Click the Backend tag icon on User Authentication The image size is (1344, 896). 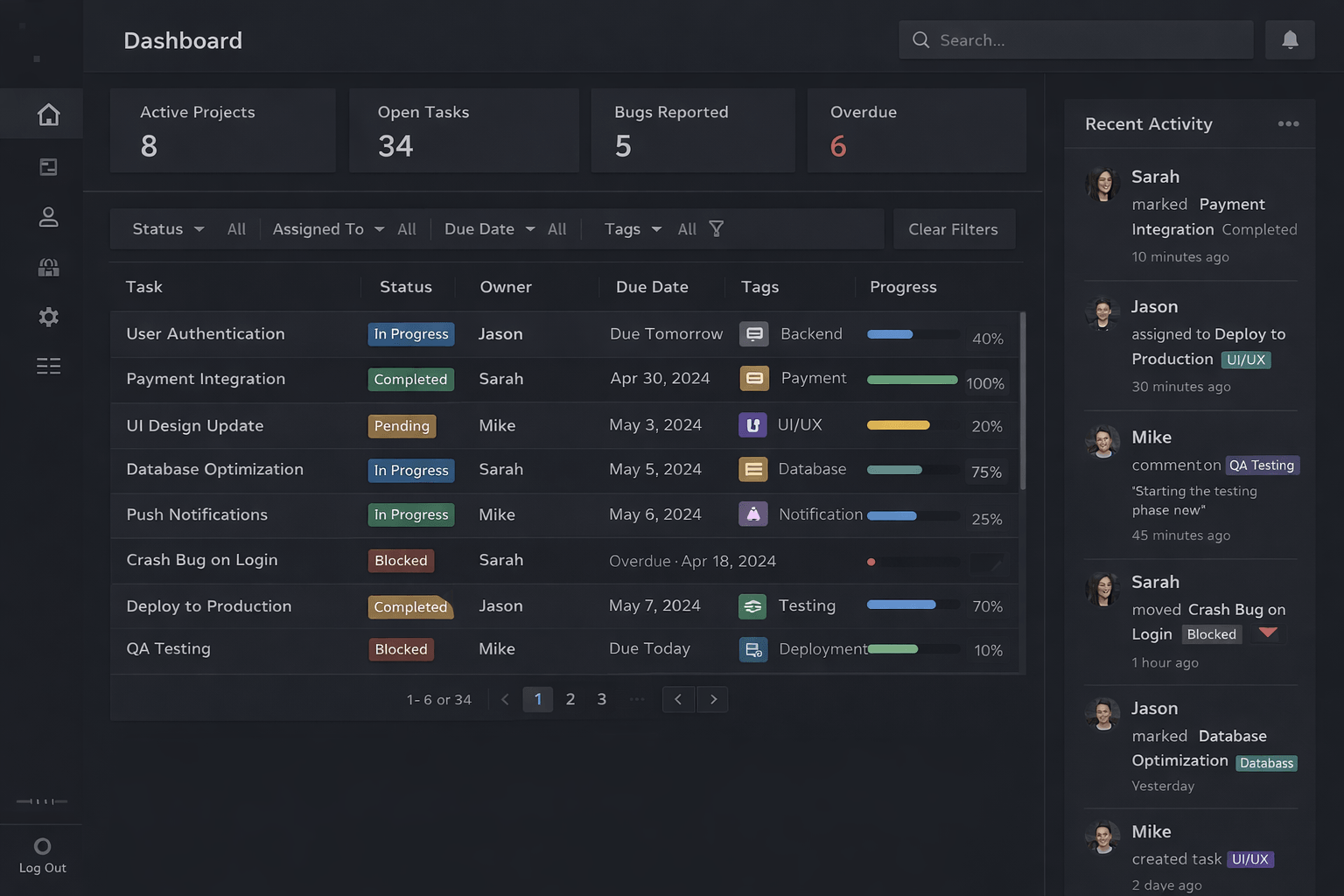tap(753, 333)
